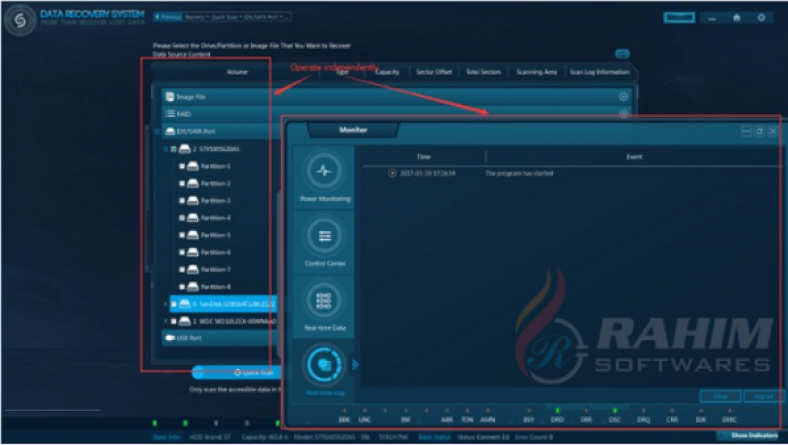Expand the SanDisk drive tree node

166,304
